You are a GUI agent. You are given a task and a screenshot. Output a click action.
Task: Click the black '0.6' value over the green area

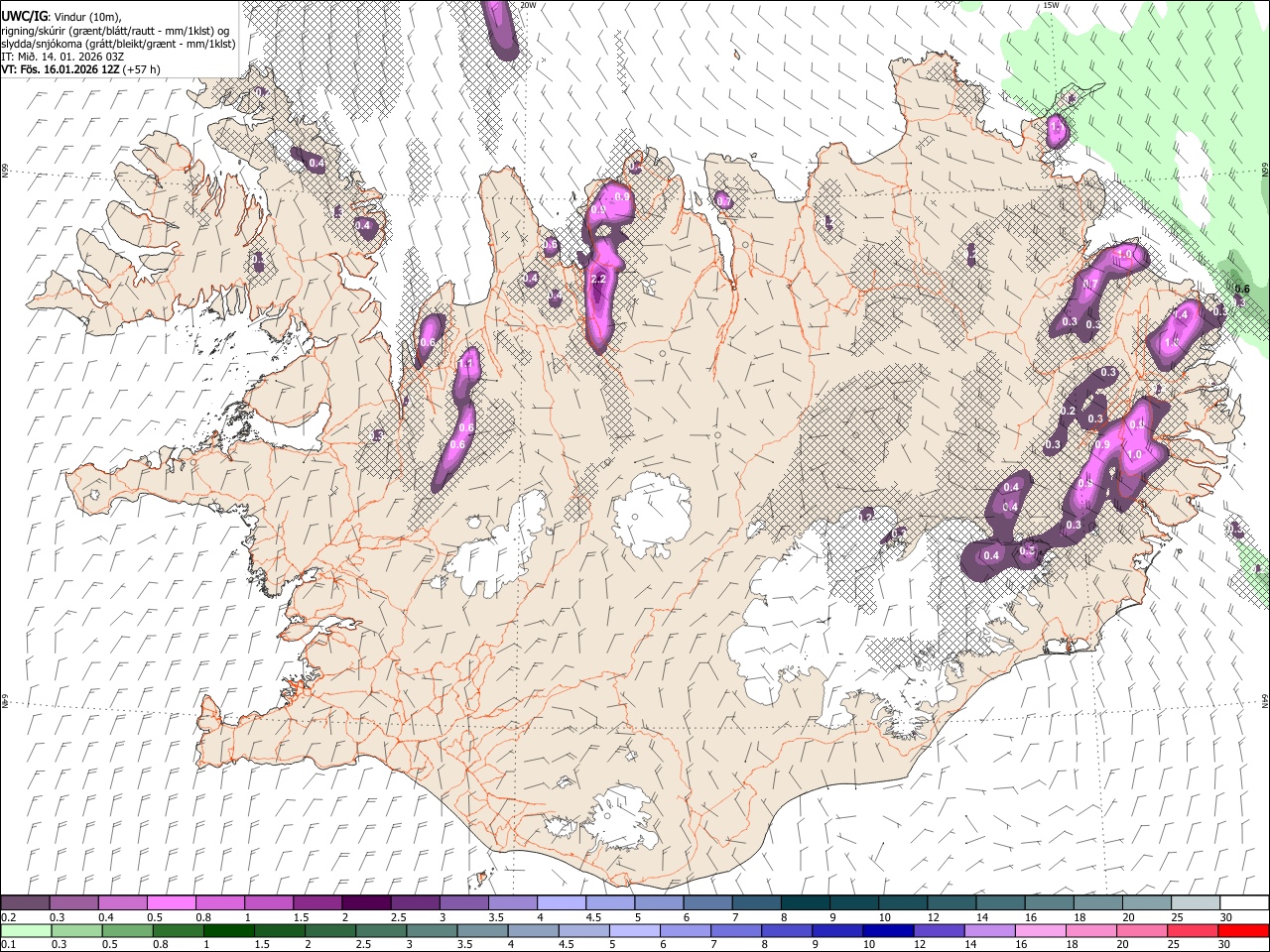pyautogui.click(x=1240, y=290)
